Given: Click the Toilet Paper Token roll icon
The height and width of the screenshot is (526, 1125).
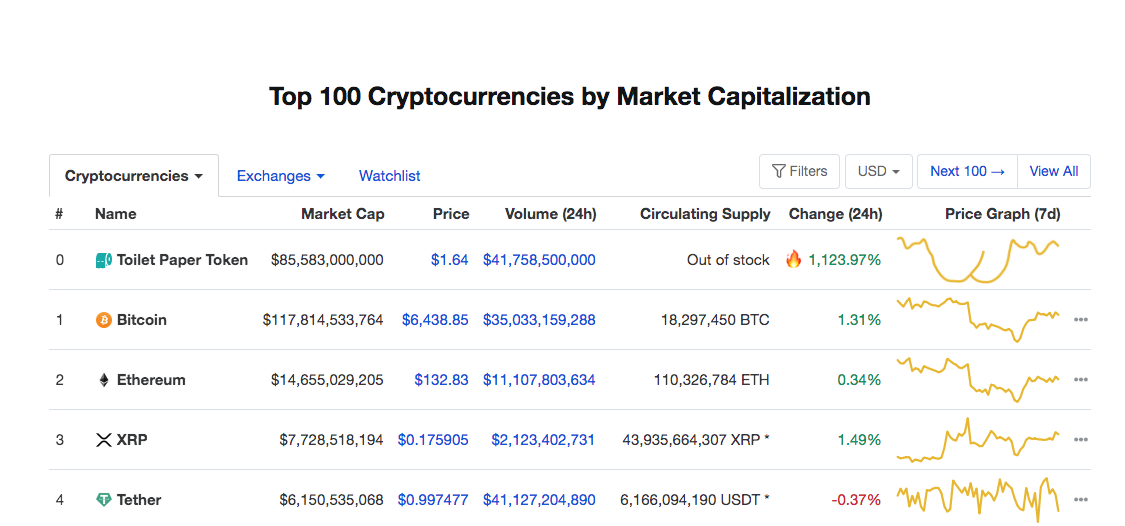Looking at the screenshot, I should click(x=103, y=260).
